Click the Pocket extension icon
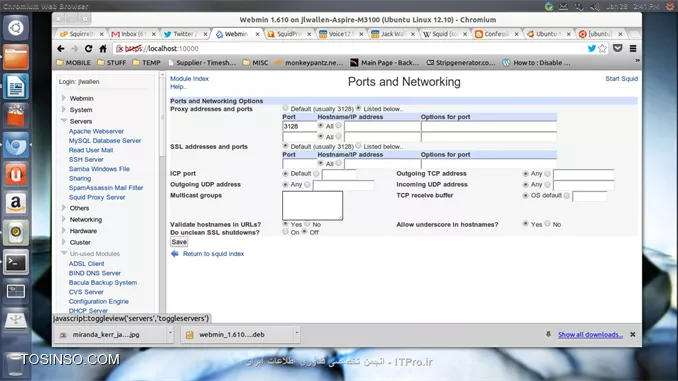Viewport: 678px width, 381px height. click(x=617, y=48)
